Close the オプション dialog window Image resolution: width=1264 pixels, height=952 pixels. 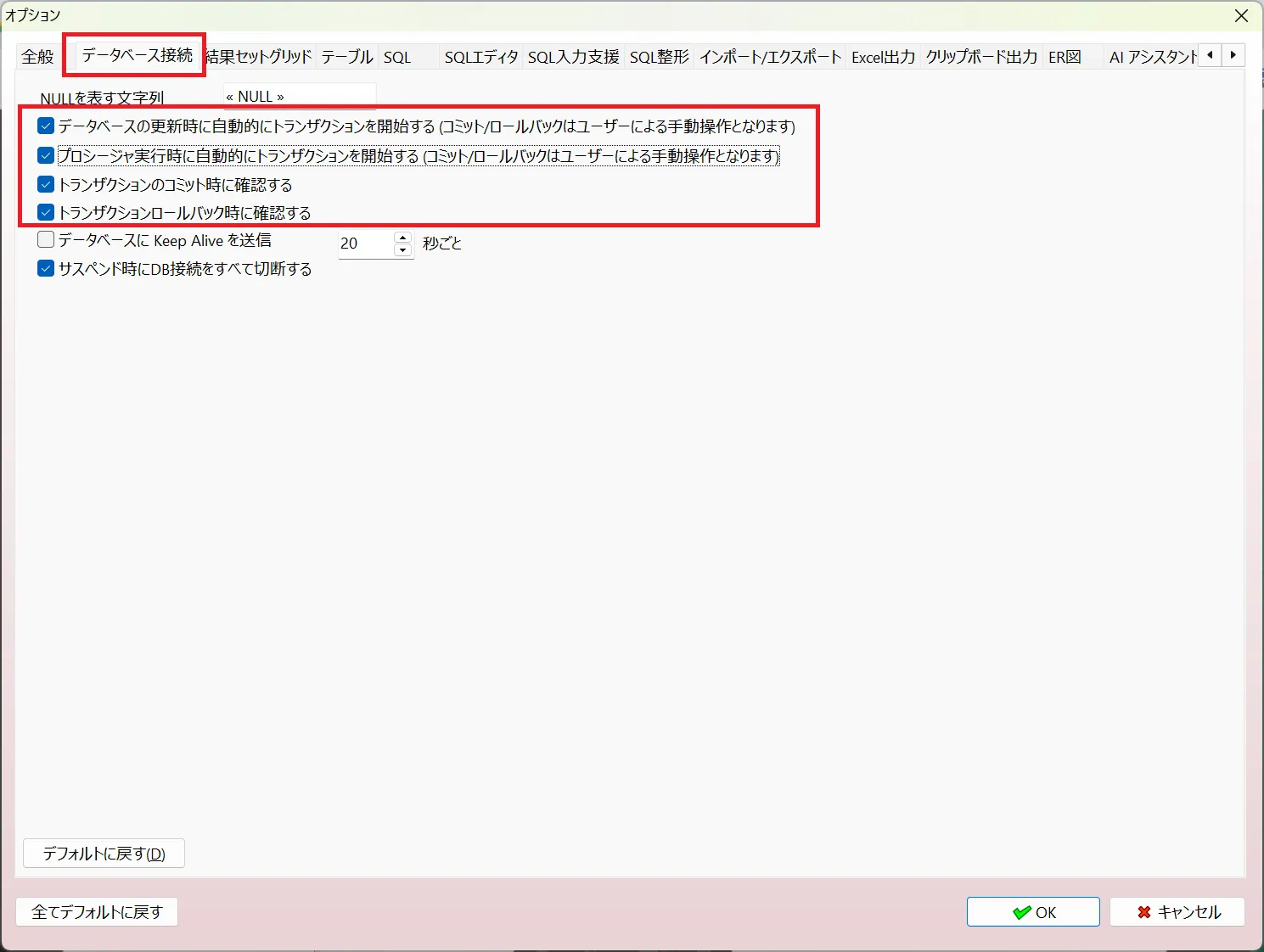pos(1241,16)
